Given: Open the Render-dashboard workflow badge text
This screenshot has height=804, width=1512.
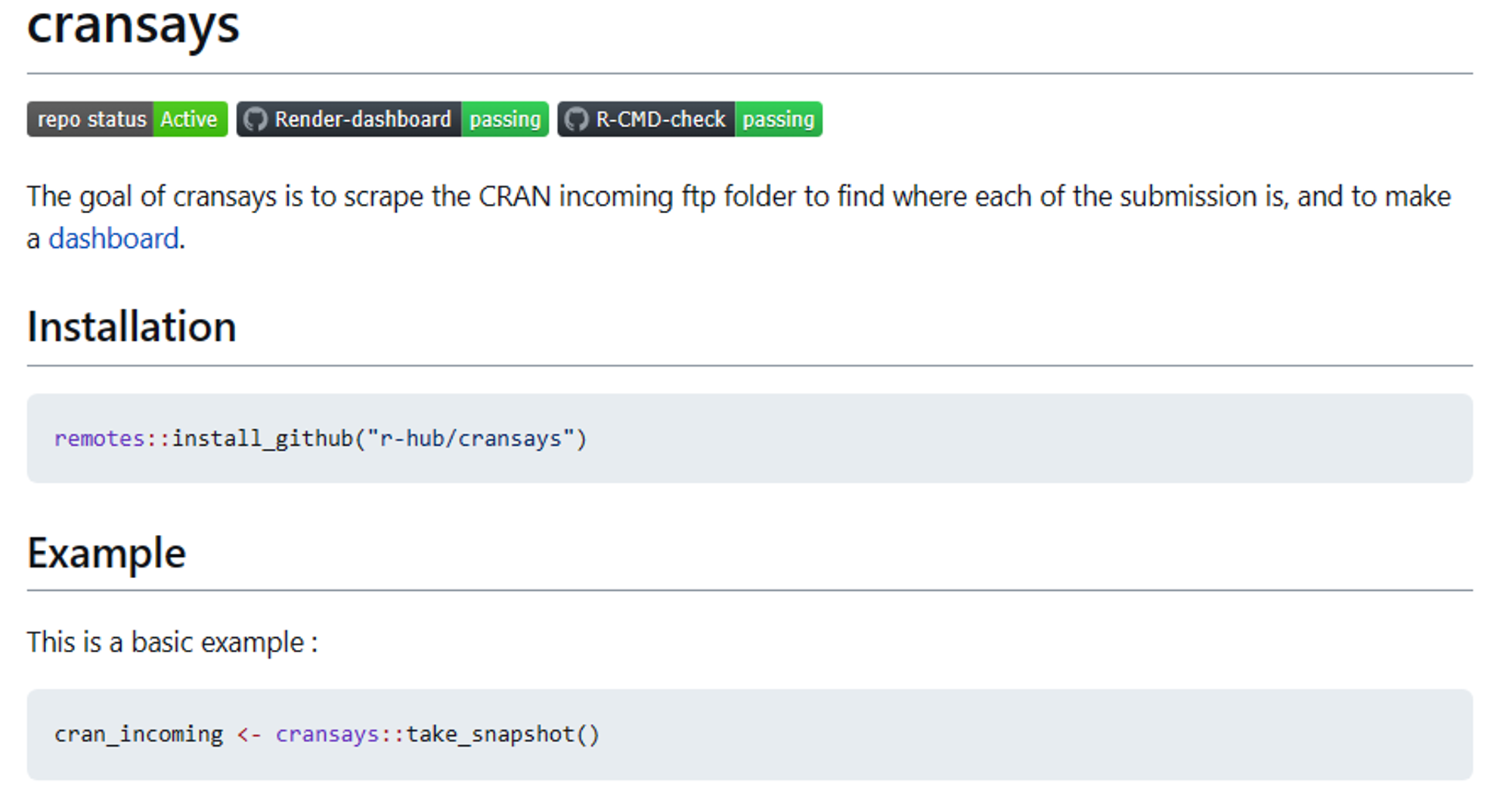Looking at the screenshot, I should coord(363,119).
